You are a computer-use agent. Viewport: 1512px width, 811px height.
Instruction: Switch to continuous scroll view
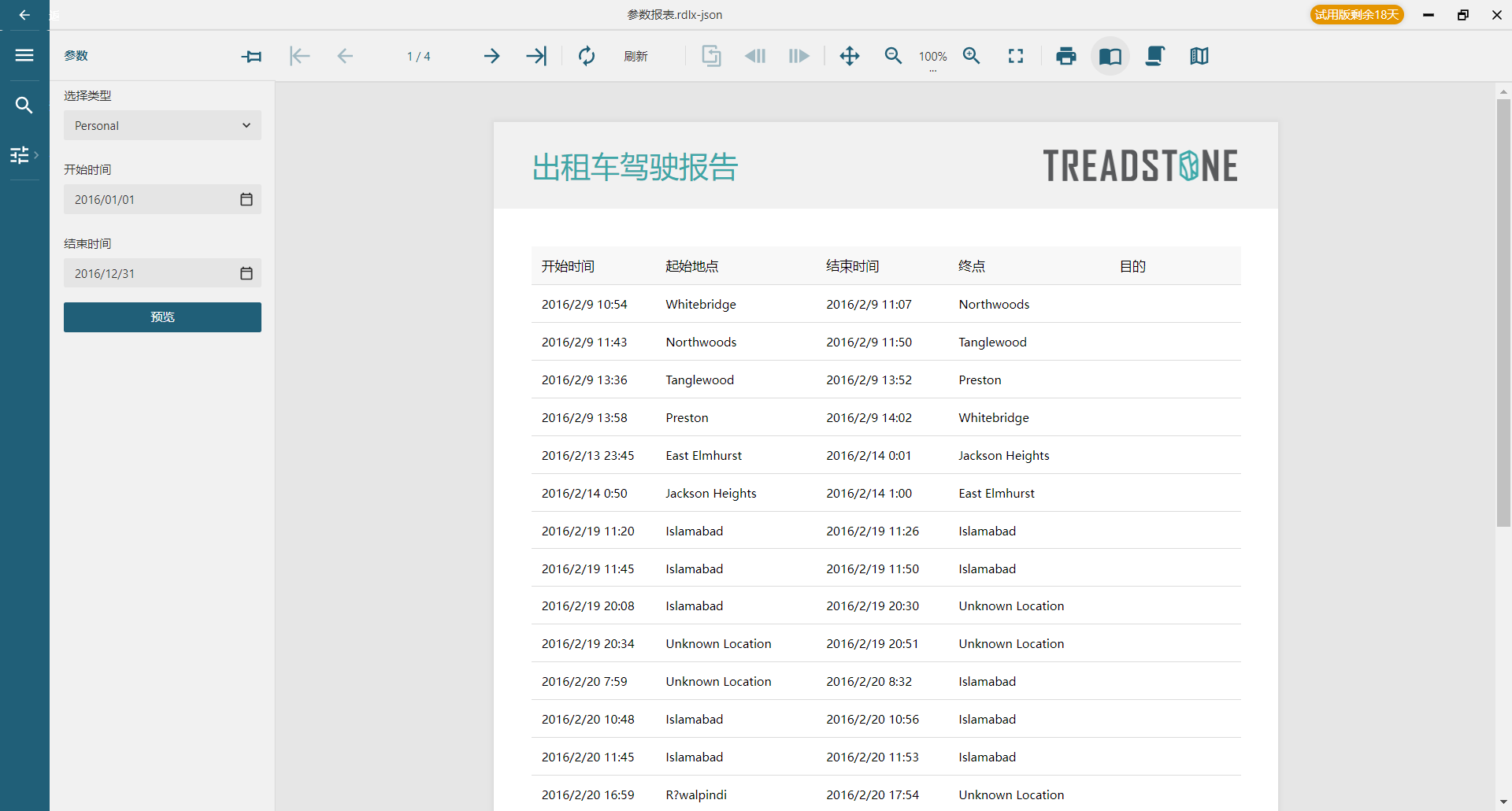click(1154, 56)
